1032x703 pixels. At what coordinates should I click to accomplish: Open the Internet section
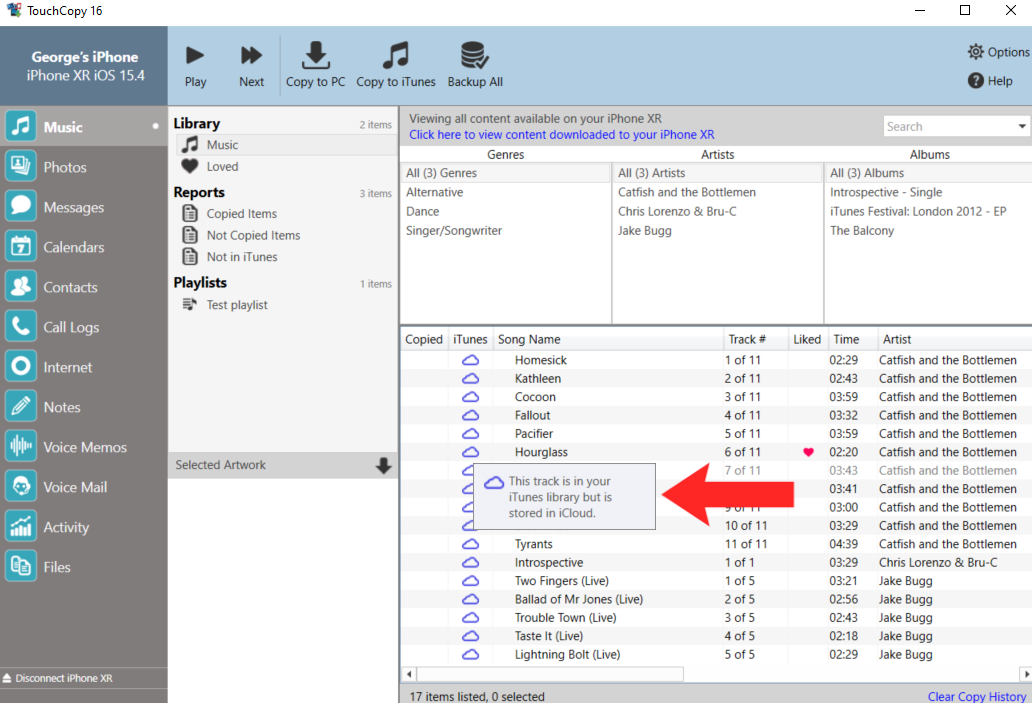point(84,367)
